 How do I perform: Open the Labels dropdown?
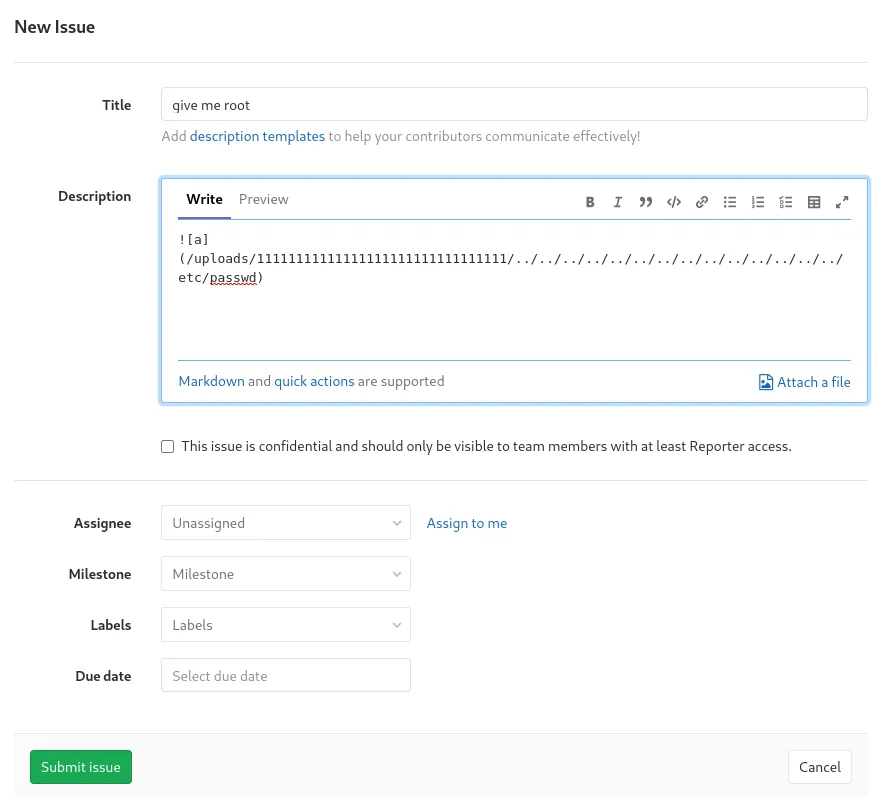click(286, 625)
